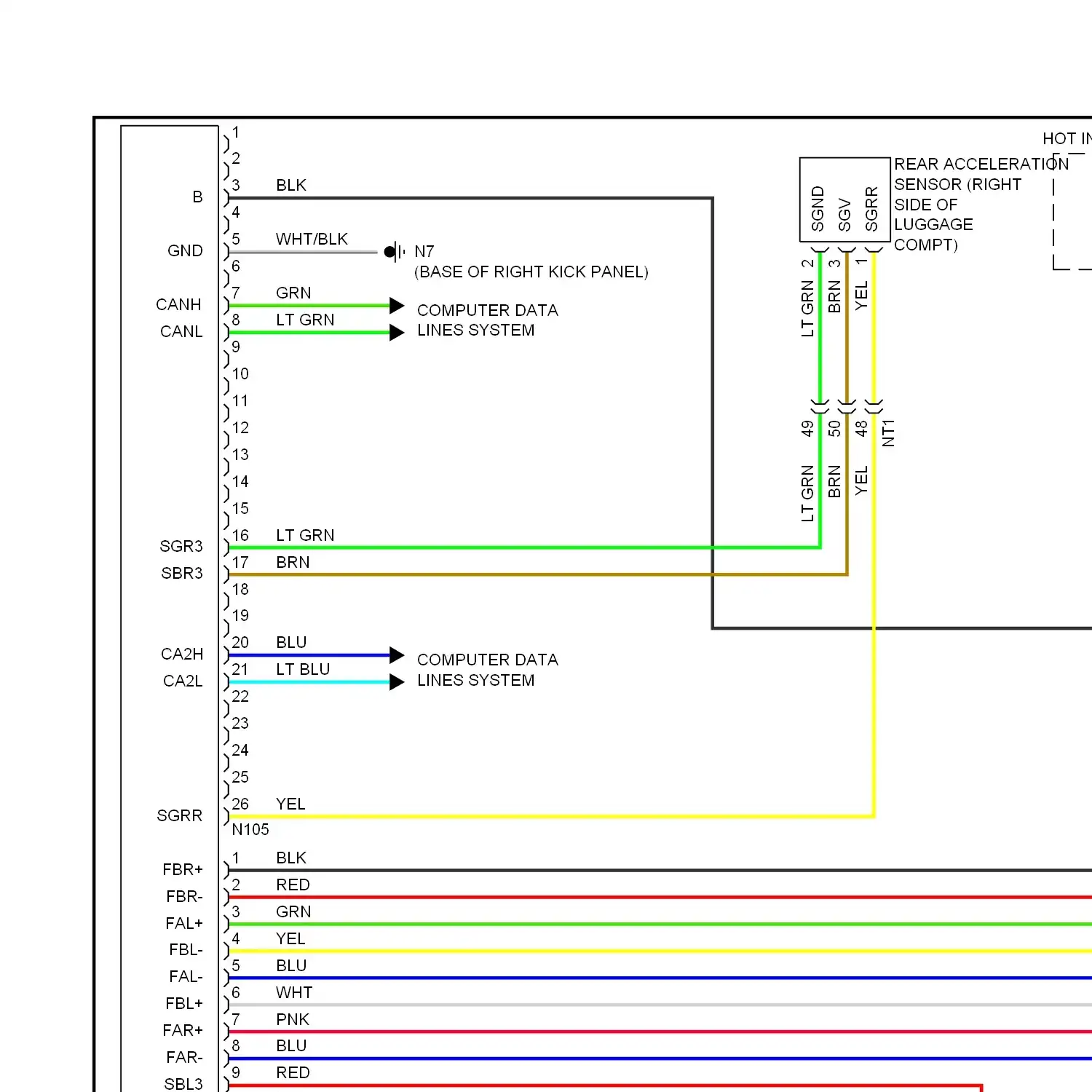Click the CANH pin label
The height and width of the screenshot is (1092, 1092).
(178, 305)
